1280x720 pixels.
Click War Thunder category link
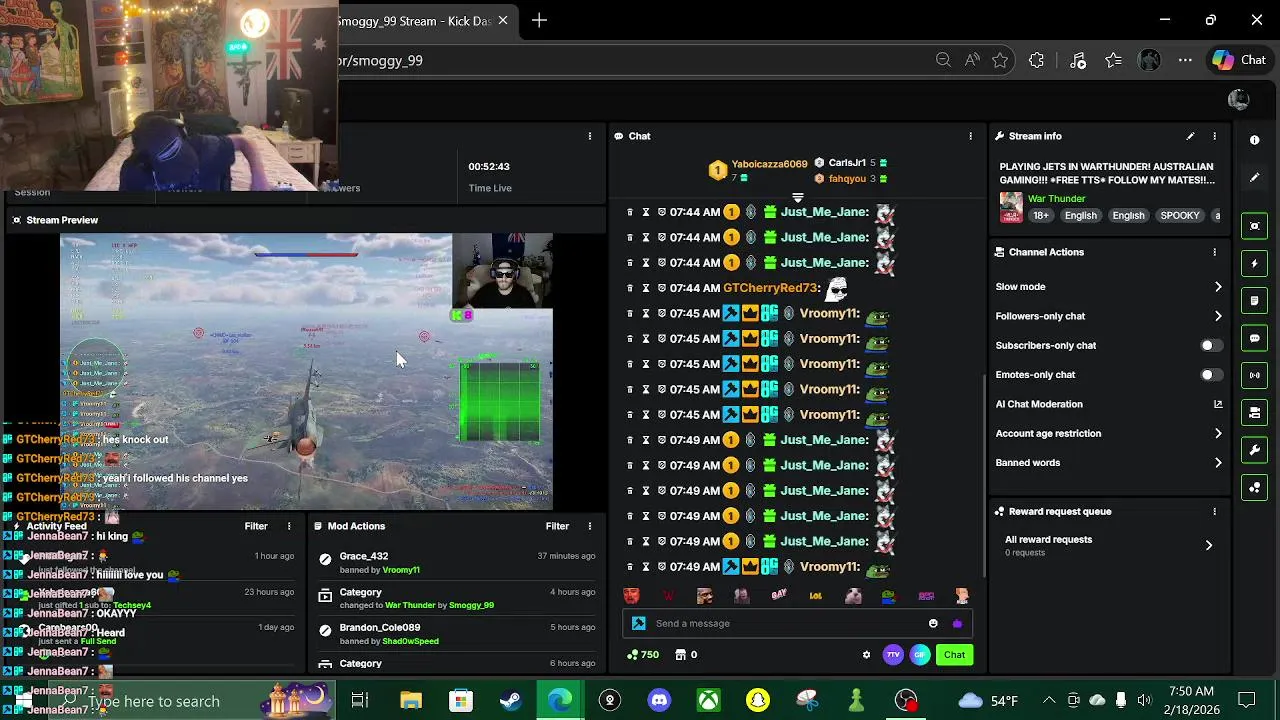pyautogui.click(x=1056, y=199)
